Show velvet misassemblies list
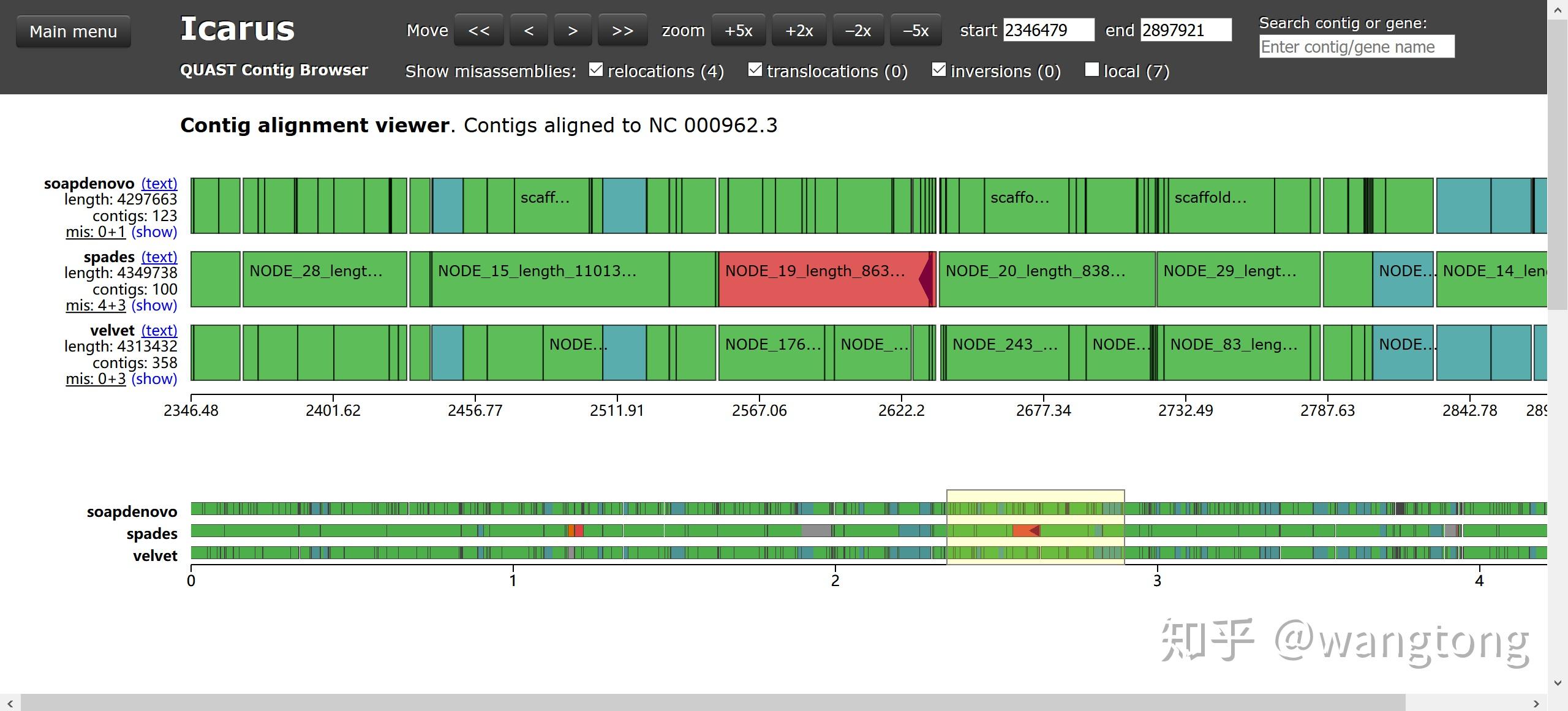 (x=154, y=379)
